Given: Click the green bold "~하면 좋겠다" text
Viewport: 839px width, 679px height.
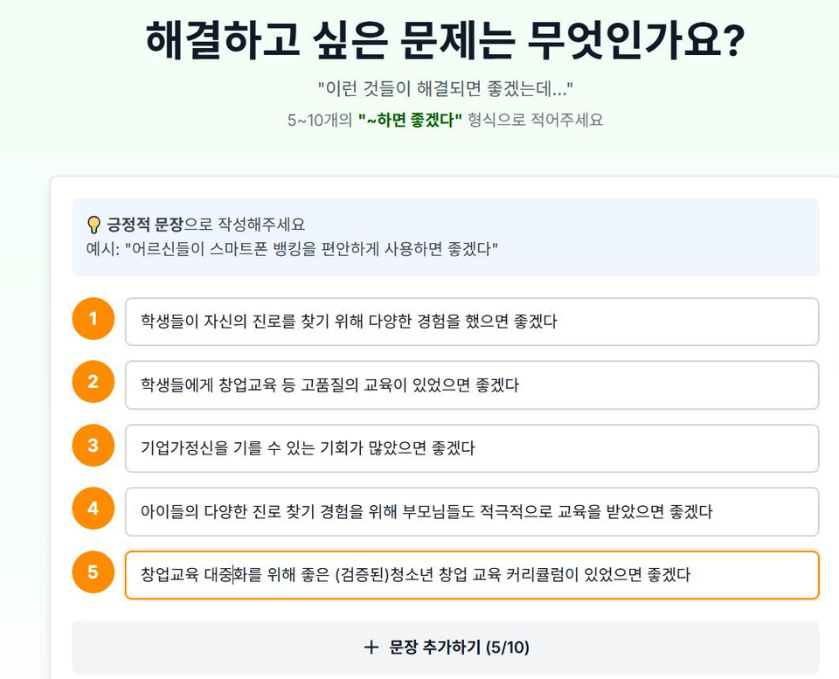Looking at the screenshot, I should click(410, 121).
